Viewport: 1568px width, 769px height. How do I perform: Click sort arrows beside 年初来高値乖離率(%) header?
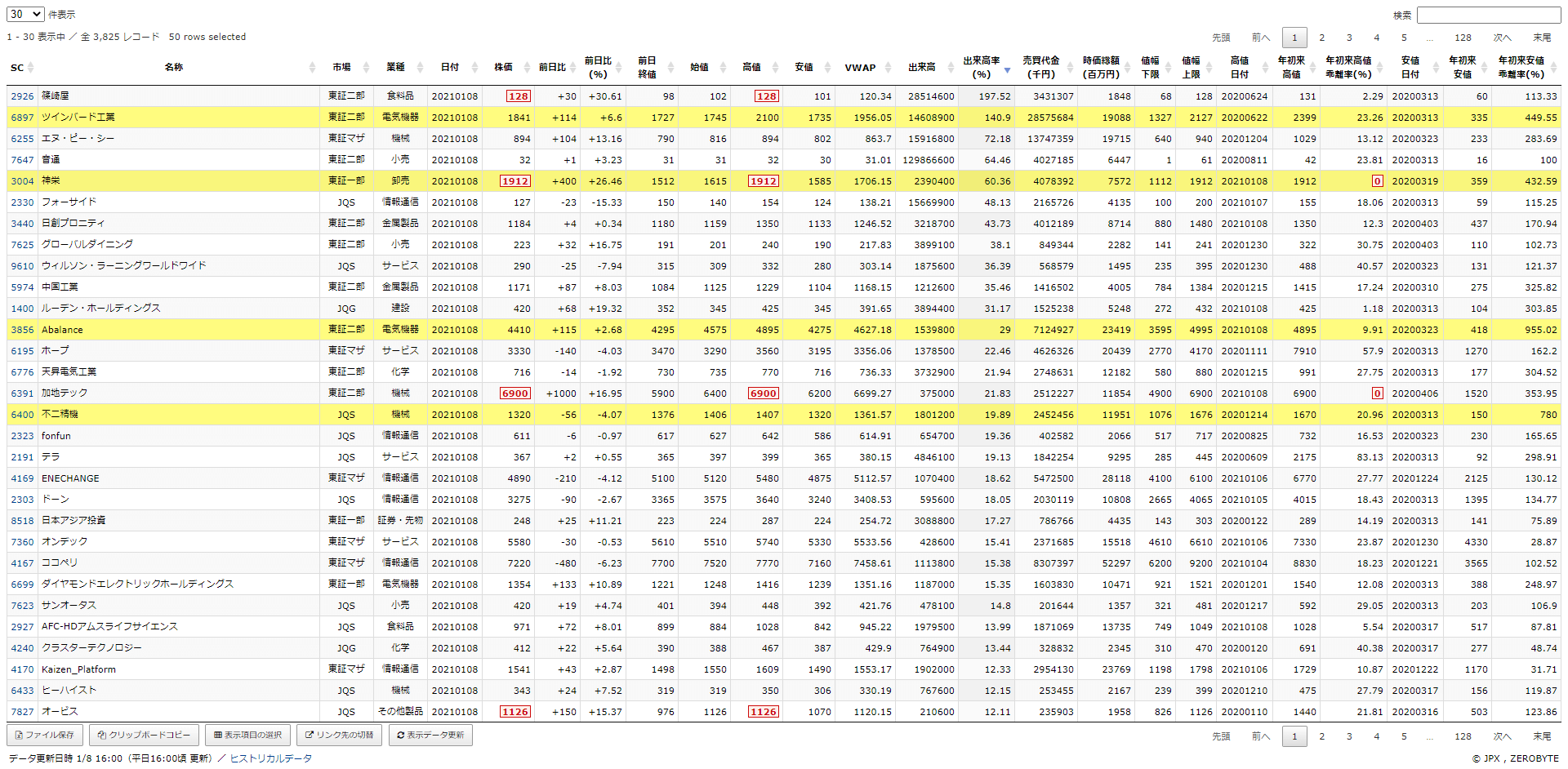coord(1380,68)
